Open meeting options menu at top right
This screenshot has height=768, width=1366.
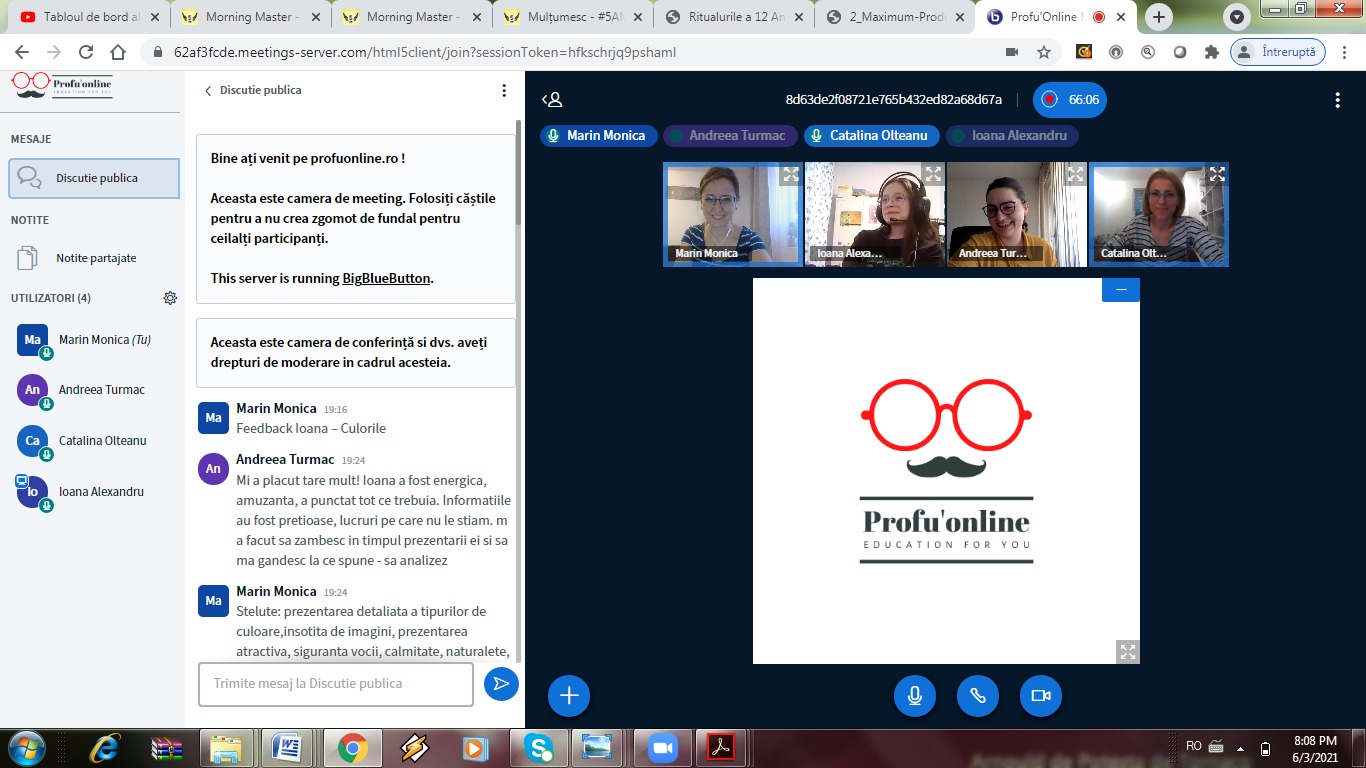click(1337, 100)
